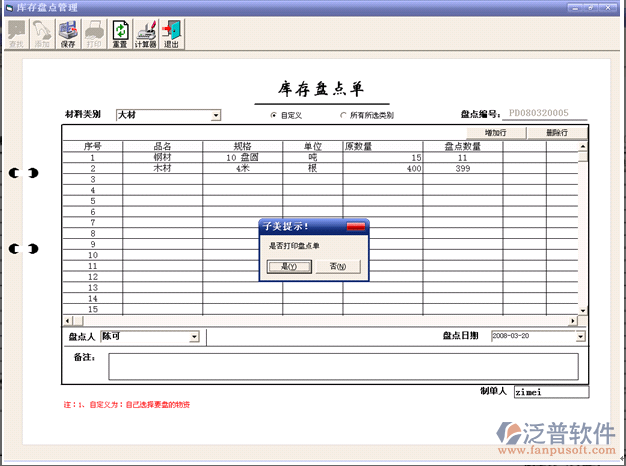Click the counted quantity cell 11

[463, 157]
